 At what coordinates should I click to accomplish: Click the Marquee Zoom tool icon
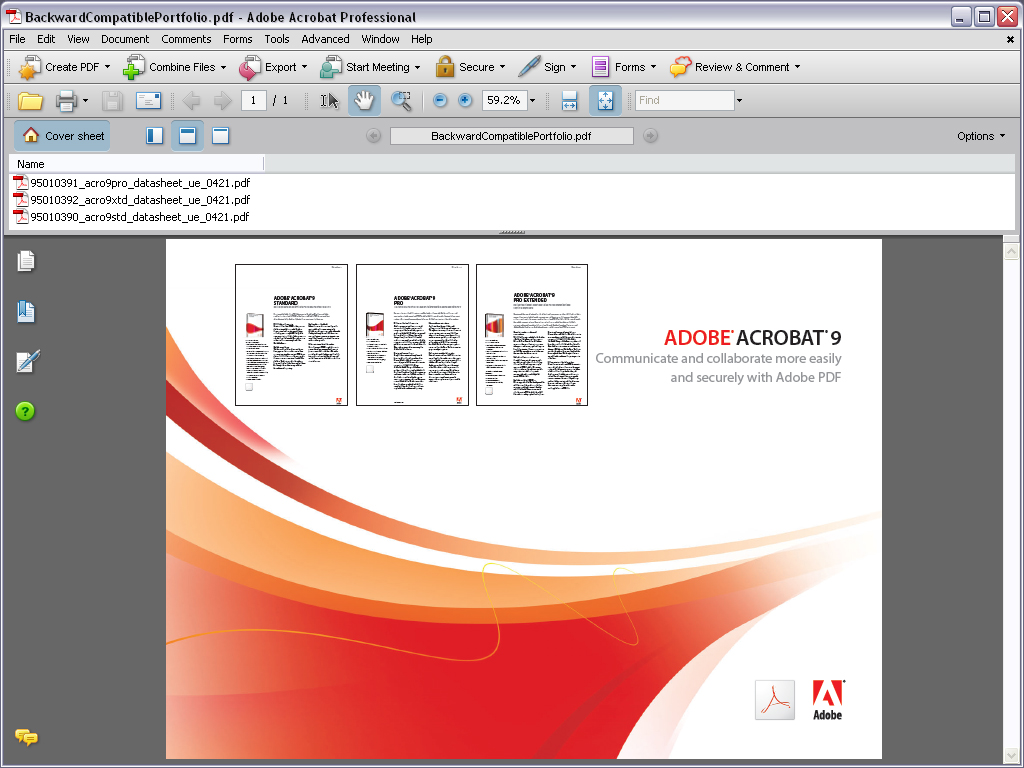tap(401, 100)
